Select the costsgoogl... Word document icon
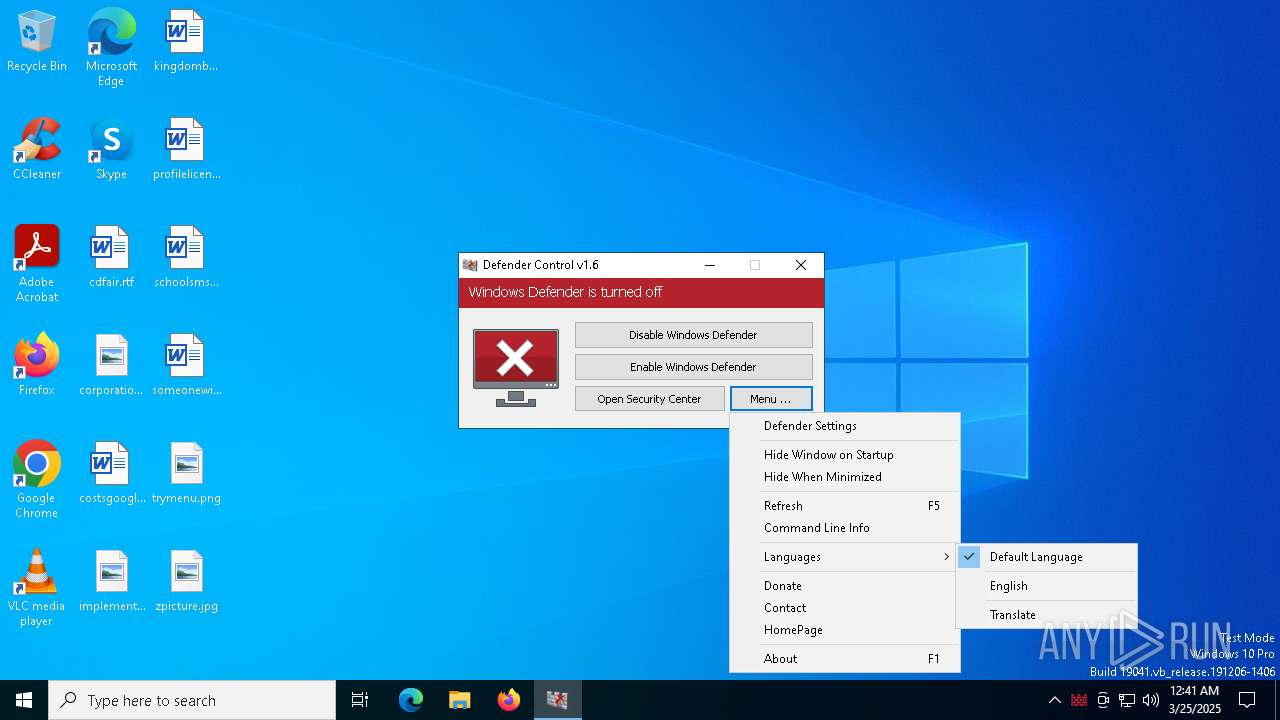Image resolution: width=1280 pixels, height=720 pixels. coord(111,473)
